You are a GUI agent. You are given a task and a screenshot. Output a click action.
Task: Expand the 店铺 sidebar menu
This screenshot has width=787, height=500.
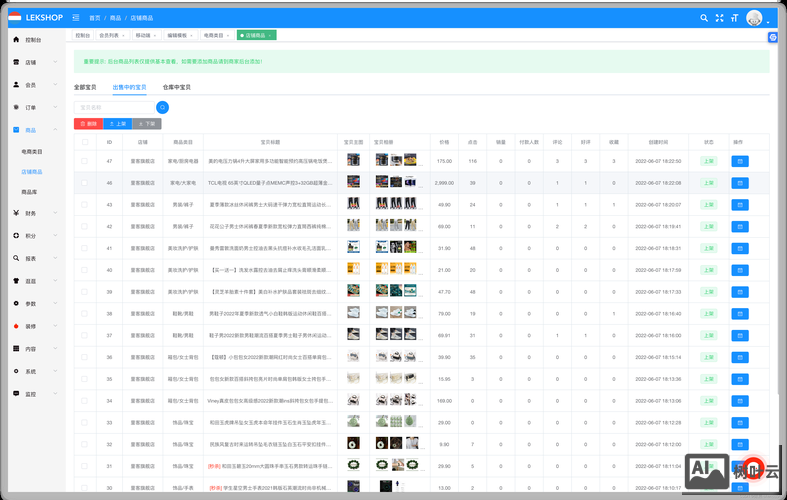click(32, 62)
